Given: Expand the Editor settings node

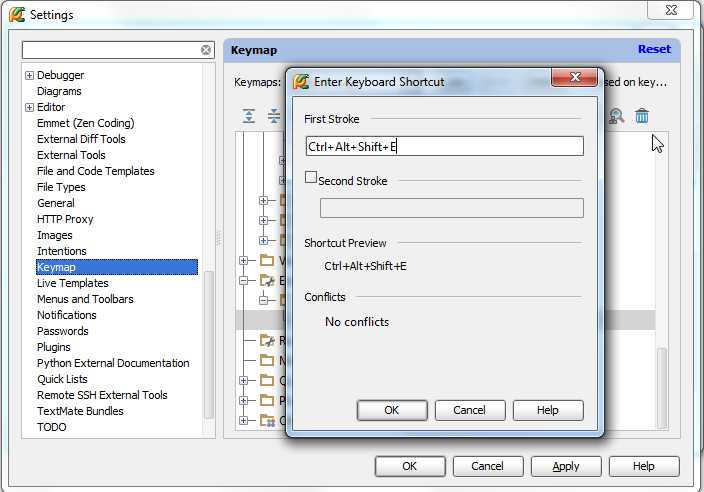Looking at the screenshot, I should (29, 107).
